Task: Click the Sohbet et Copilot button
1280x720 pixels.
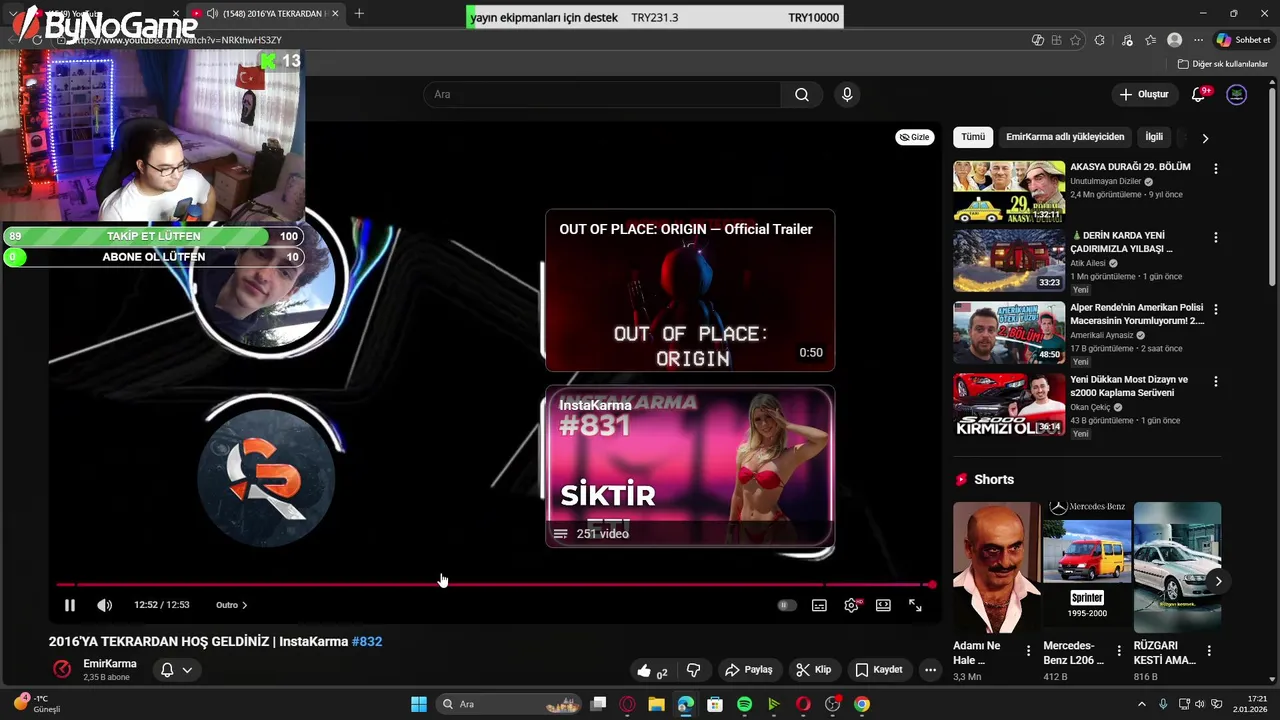Action: [1243, 40]
